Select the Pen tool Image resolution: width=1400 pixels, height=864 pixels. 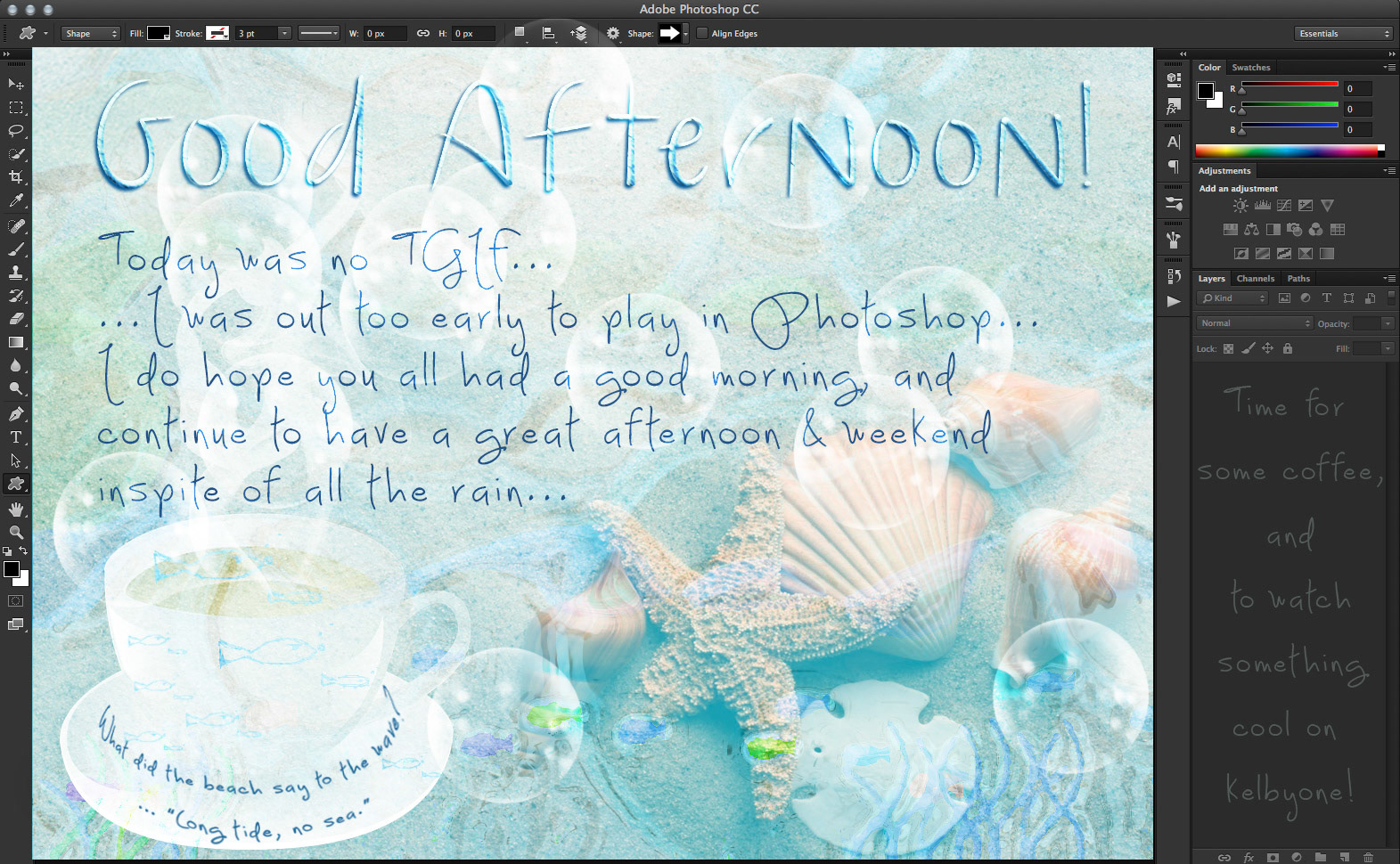16,414
